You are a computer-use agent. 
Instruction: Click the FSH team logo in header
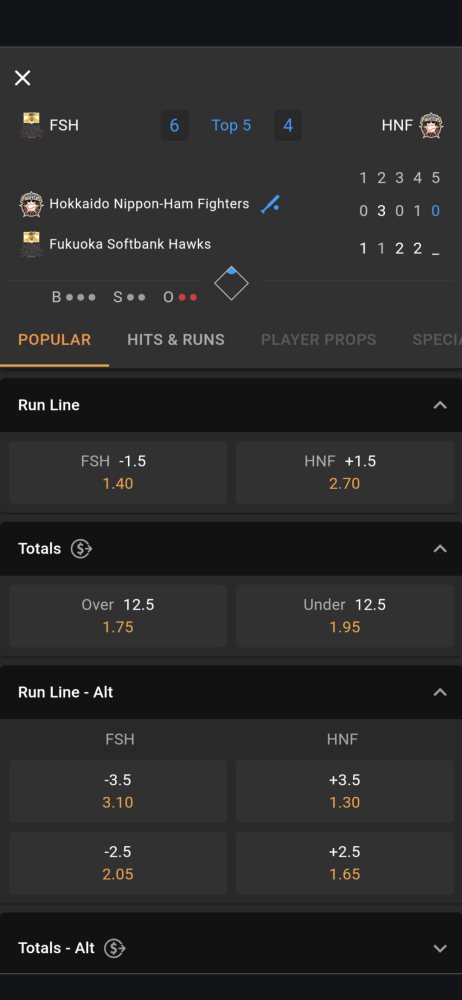[x=31, y=125]
